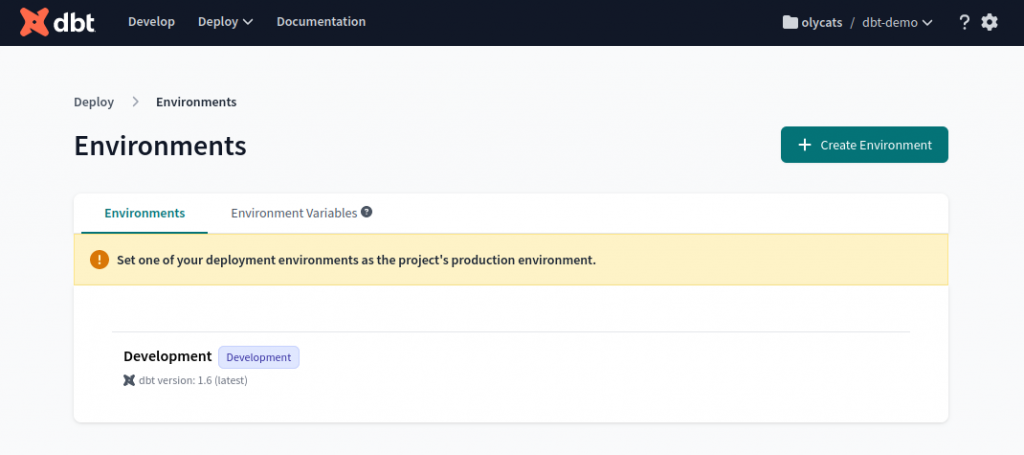This screenshot has height=455, width=1024.
Task: Click the plus icon on Create Environment
Action: tap(805, 145)
